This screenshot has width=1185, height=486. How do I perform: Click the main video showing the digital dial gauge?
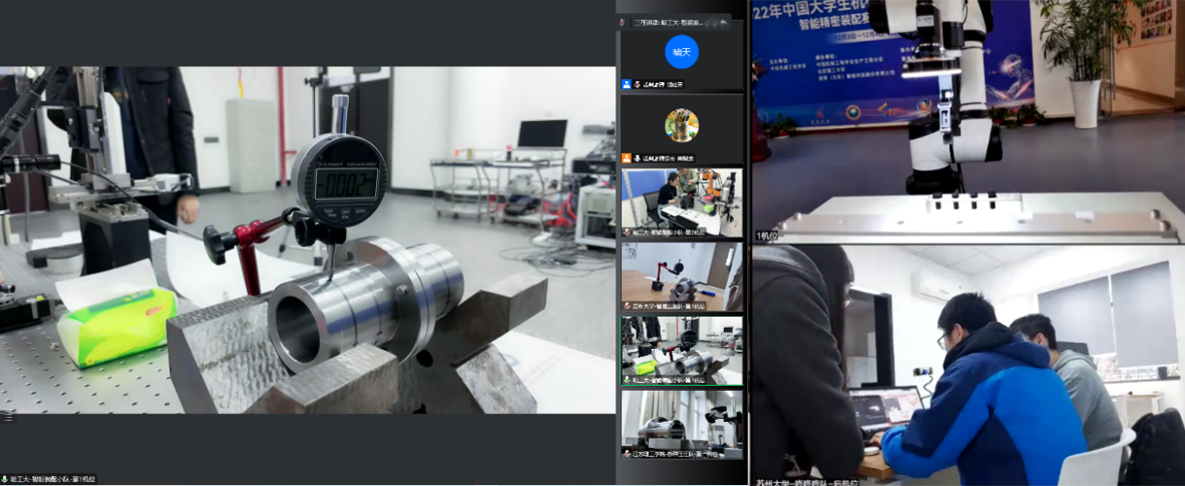click(x=307, y=240)
